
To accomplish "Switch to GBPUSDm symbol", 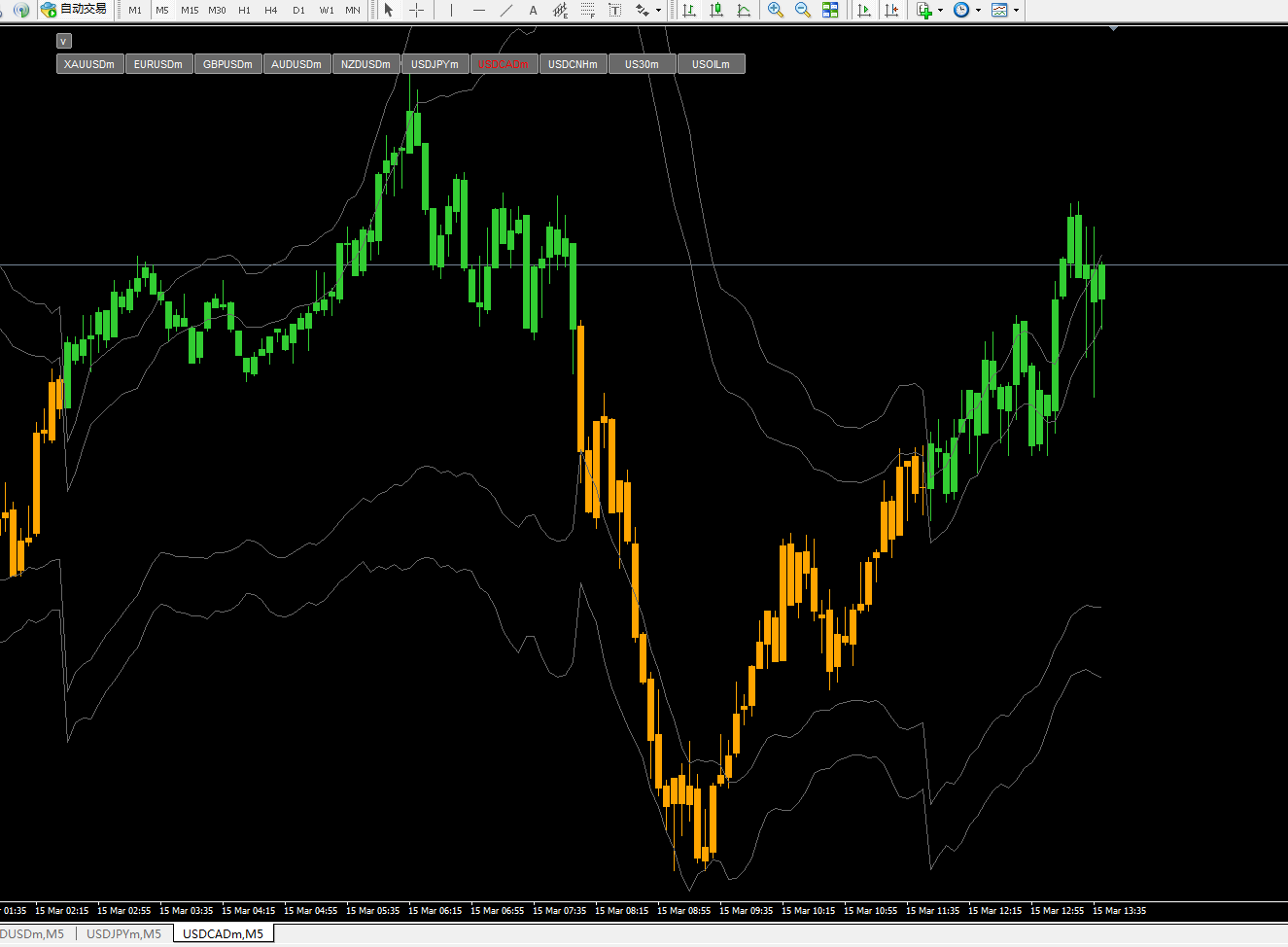I will pyautogui.click(x=227, y=64).
